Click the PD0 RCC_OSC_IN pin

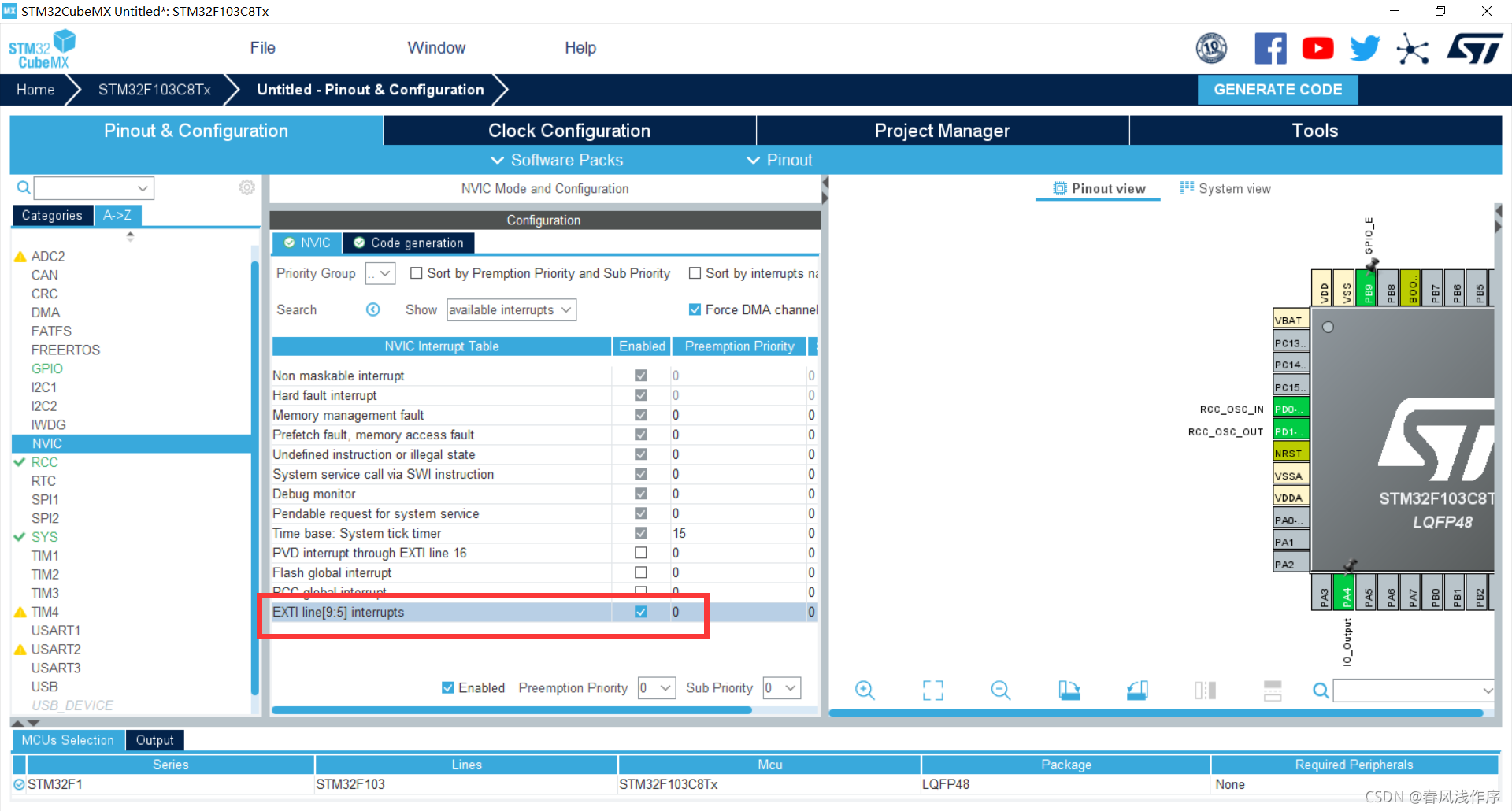coord(1291,409)
